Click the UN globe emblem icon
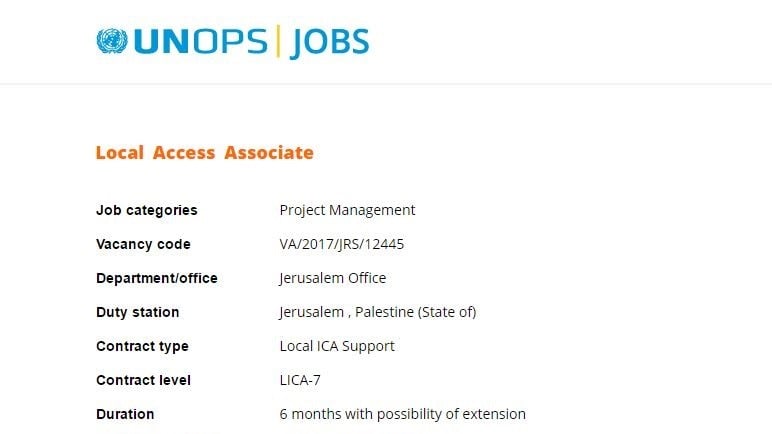 112,41
